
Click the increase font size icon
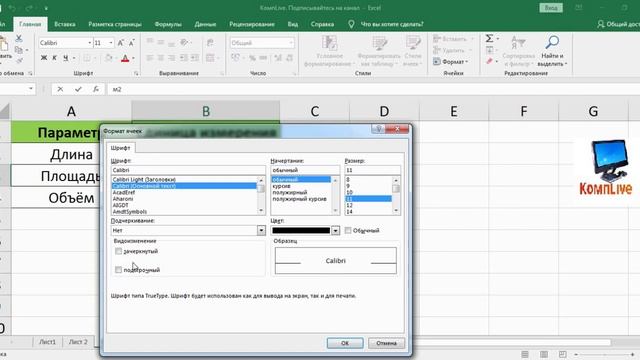coord(121,43)
